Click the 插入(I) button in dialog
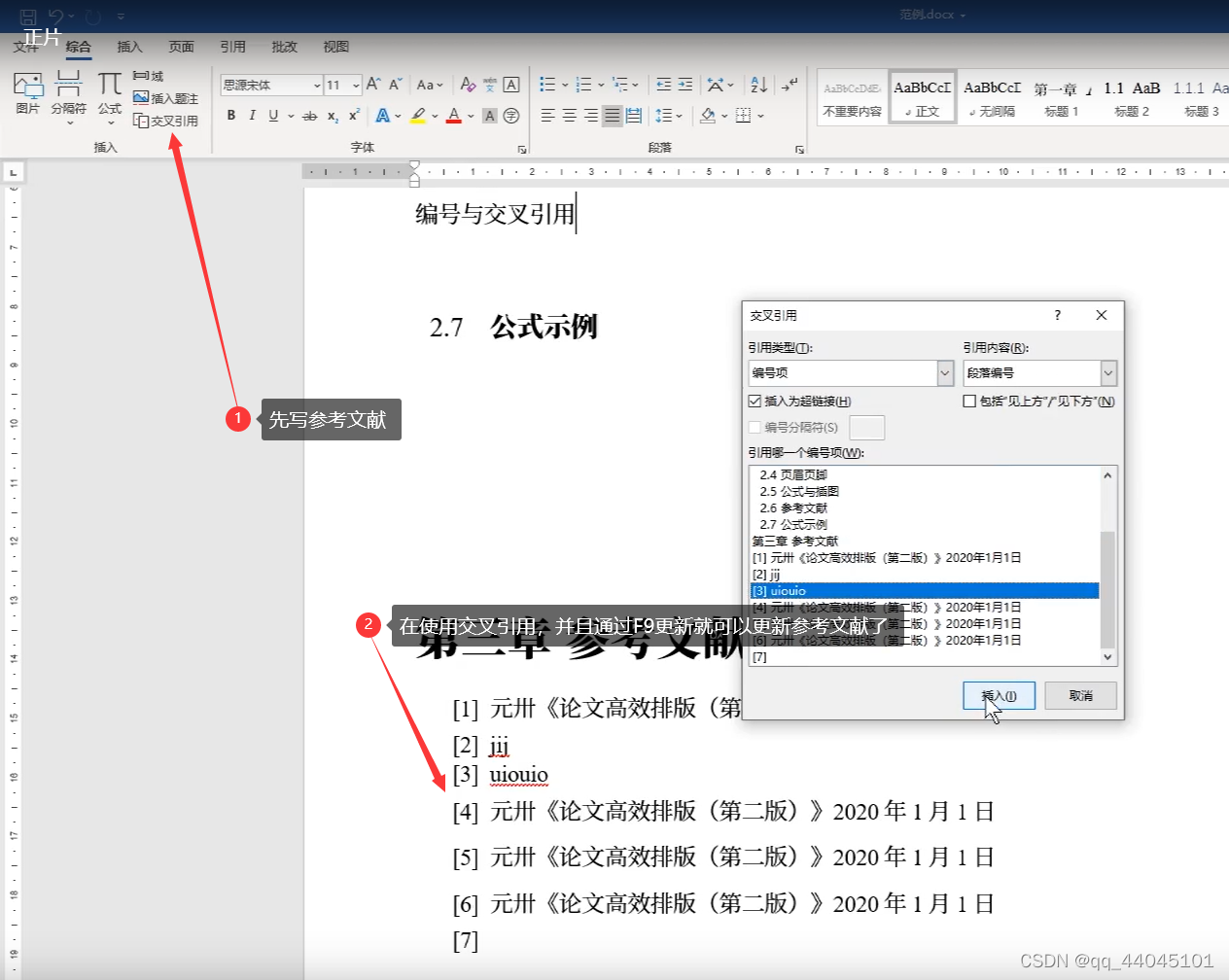Viewport: 1229px width, 980px height. point(999,696)
